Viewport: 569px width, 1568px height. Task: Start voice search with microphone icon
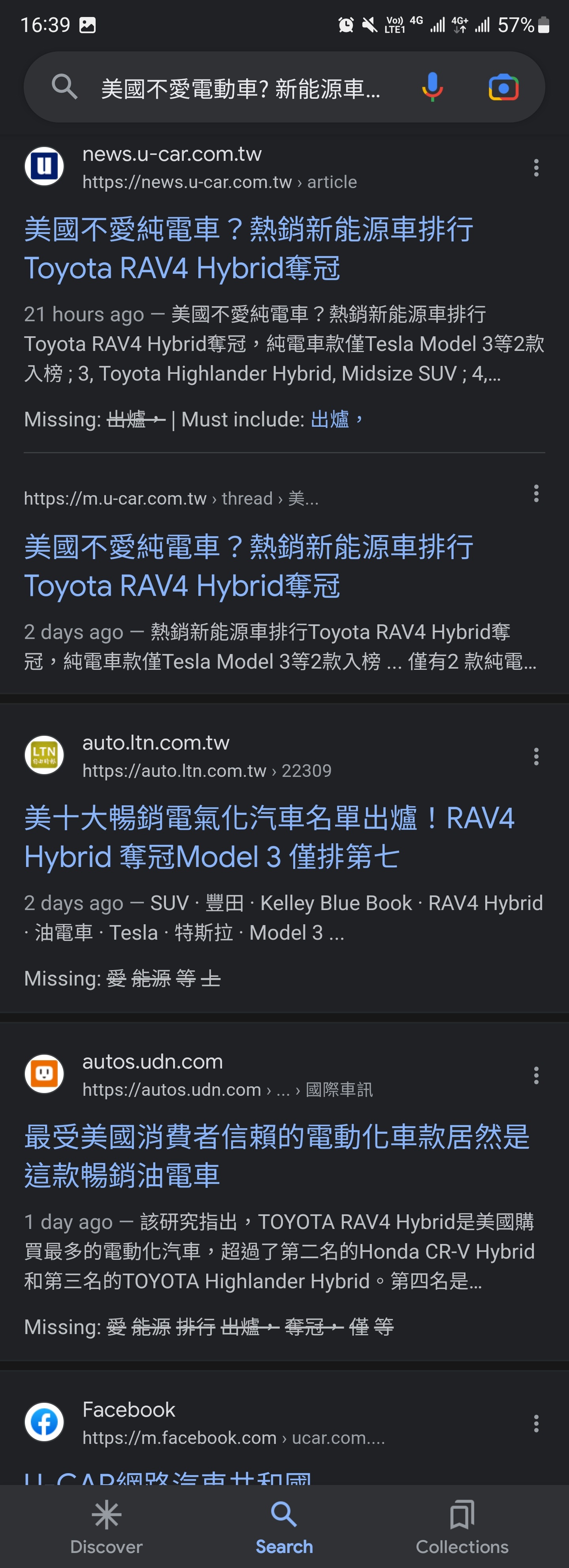pyautogui.click(x=432, y=87)
